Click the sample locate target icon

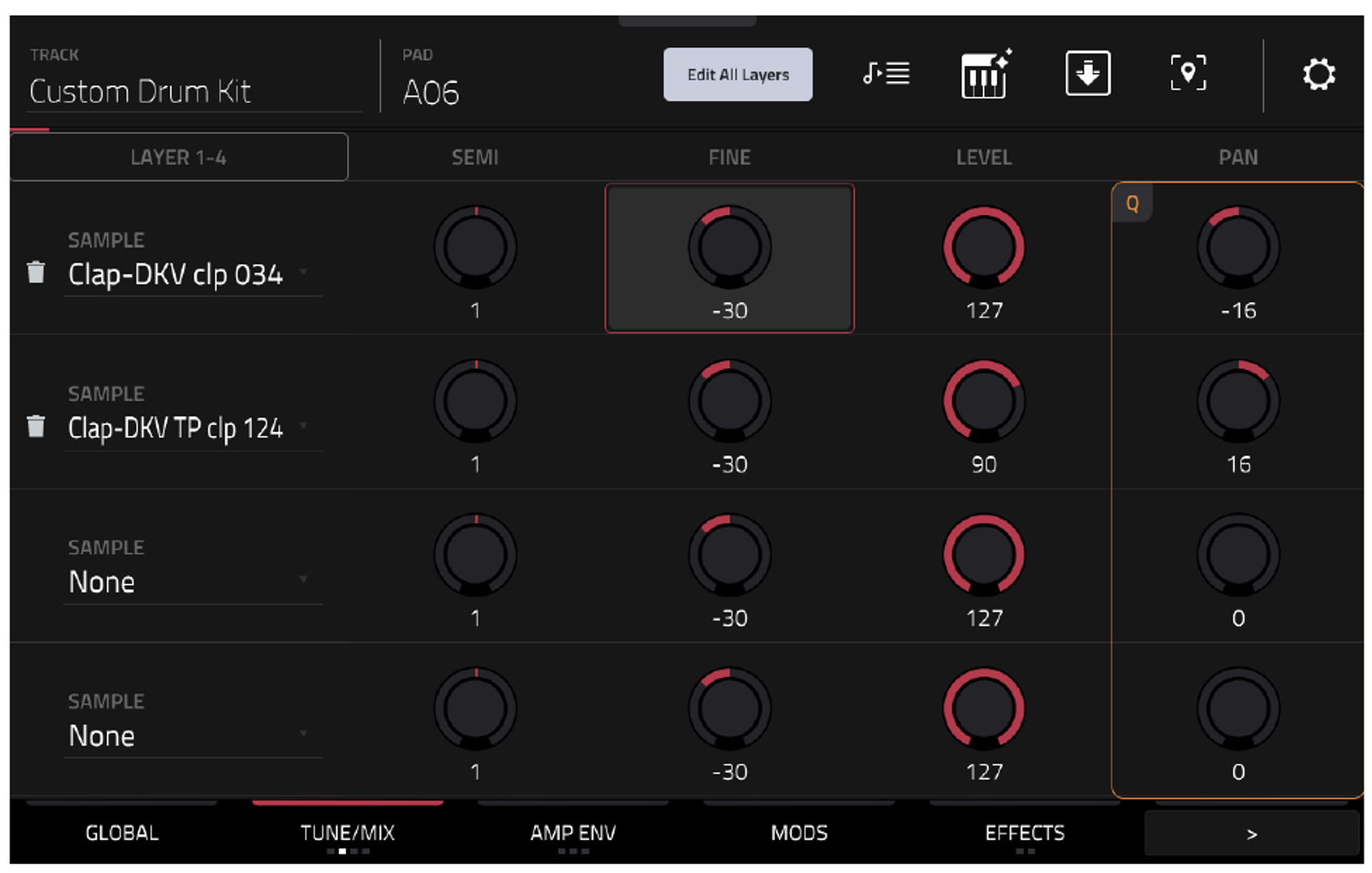(x=1188, y=73)
